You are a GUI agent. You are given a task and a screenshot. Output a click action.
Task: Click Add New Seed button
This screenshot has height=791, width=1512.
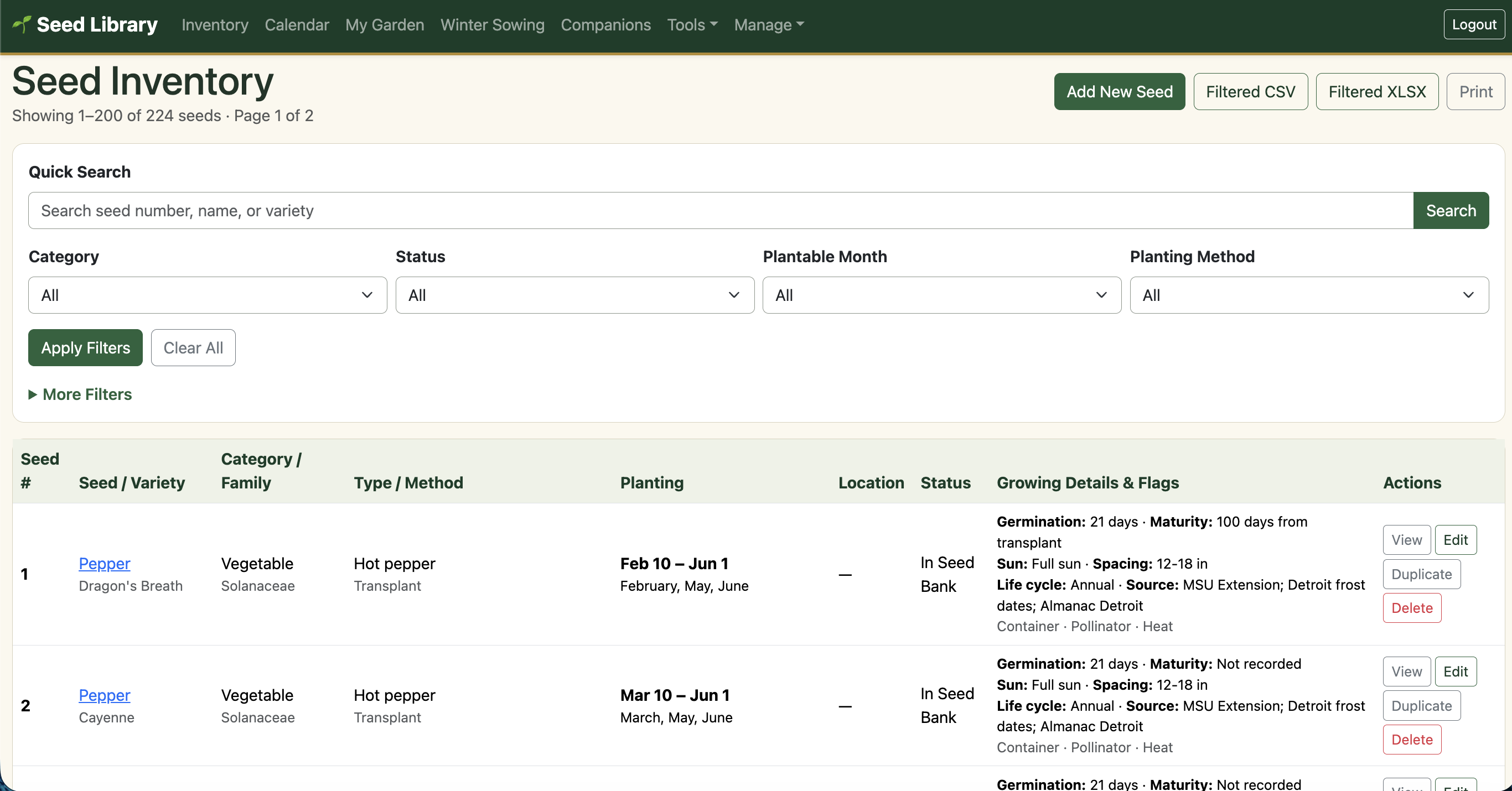tap(1119, 91)
